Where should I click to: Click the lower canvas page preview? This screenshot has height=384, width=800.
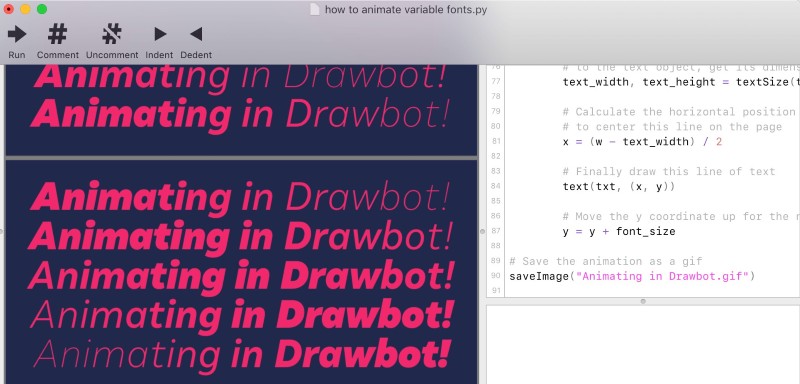pyautogui.click(x=241, y=272)
